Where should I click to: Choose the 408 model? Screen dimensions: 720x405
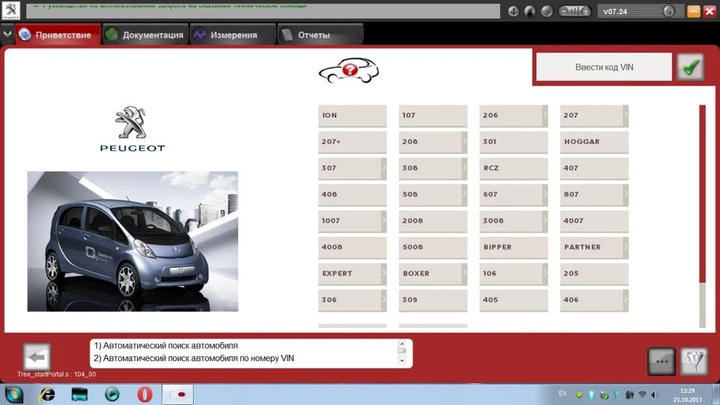coord(352,195)
